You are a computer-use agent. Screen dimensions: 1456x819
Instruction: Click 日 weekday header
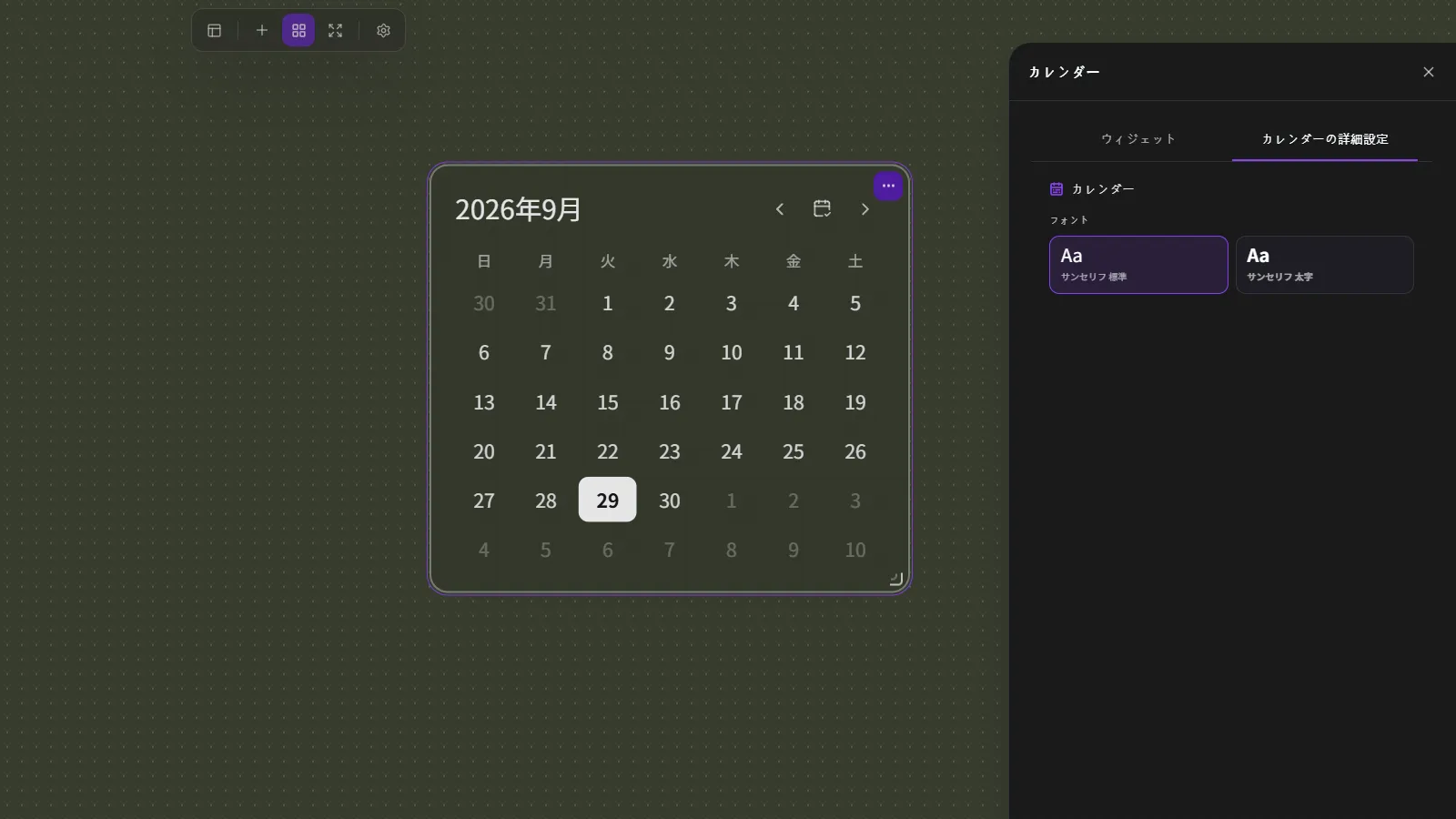point(484,261)
